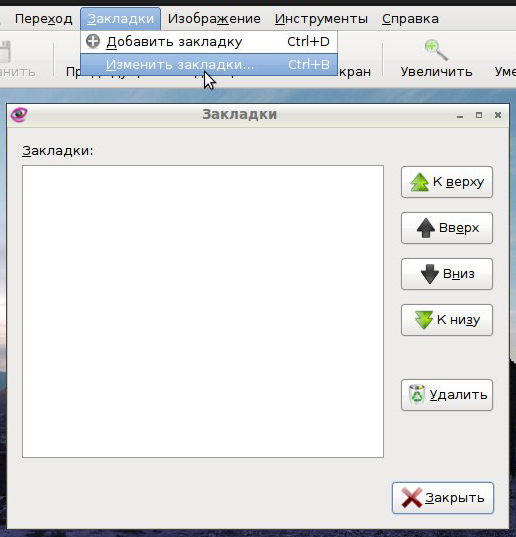This screenshot has width=516, height=537.
Task: Open the Переход menu
Action: click(x=43, y=18)
